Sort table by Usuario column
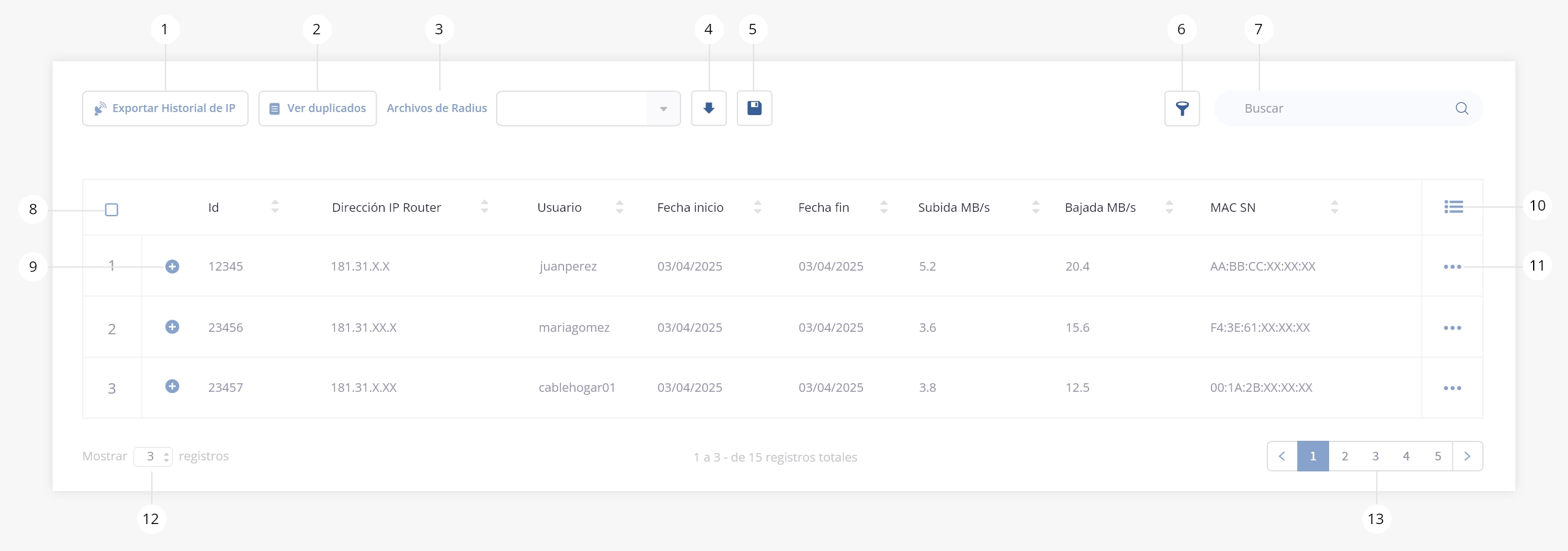The image size is (1568, 551). pyautogui.click(x=619, y=208)
